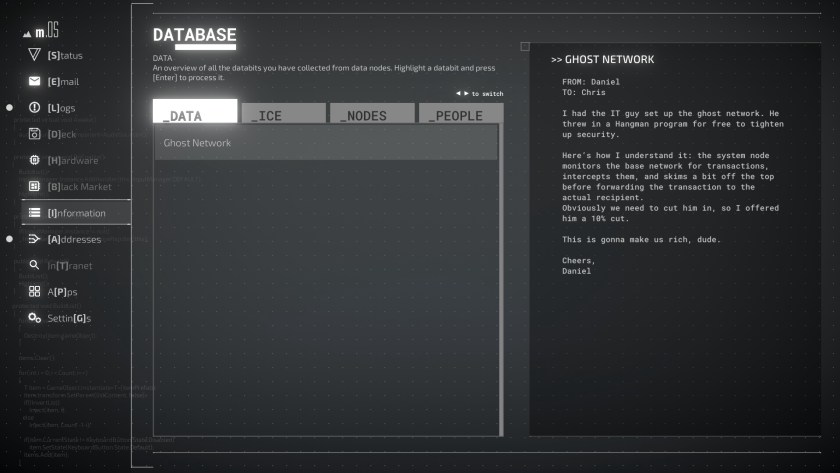
Task: Switch to the _ICE tab
Action: click(x=283, y=114)
